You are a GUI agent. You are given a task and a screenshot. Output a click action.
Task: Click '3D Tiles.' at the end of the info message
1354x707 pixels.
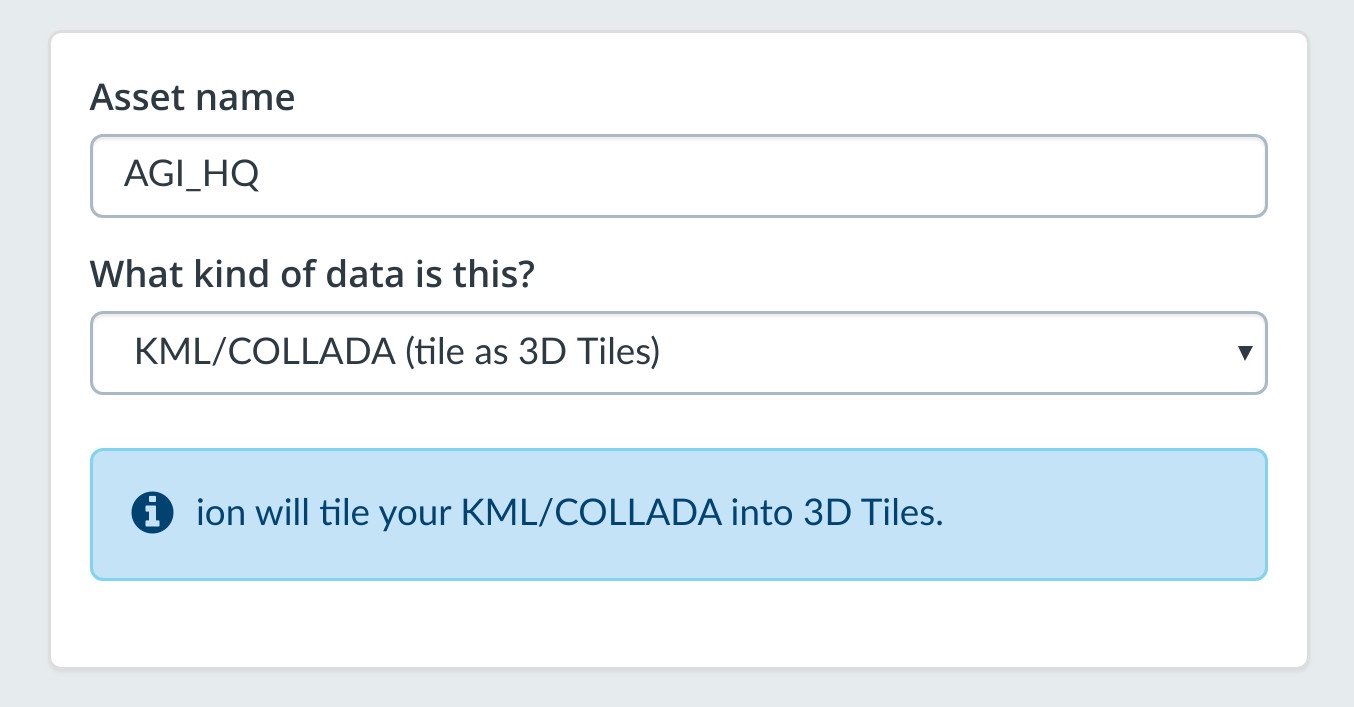pyautogui.click(x=873, y=514)
